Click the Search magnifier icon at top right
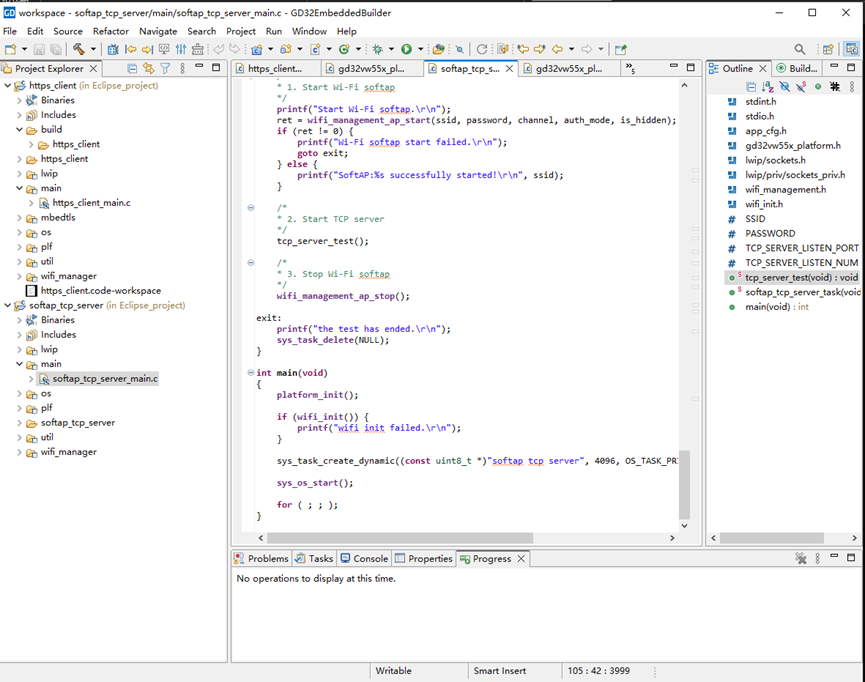Viewport: 865px width, 682px height. (800, 49)
